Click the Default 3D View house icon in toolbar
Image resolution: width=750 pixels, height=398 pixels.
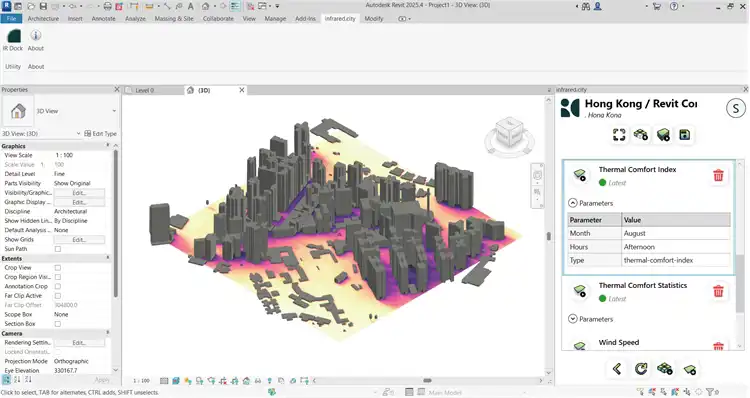click(205, 6)
